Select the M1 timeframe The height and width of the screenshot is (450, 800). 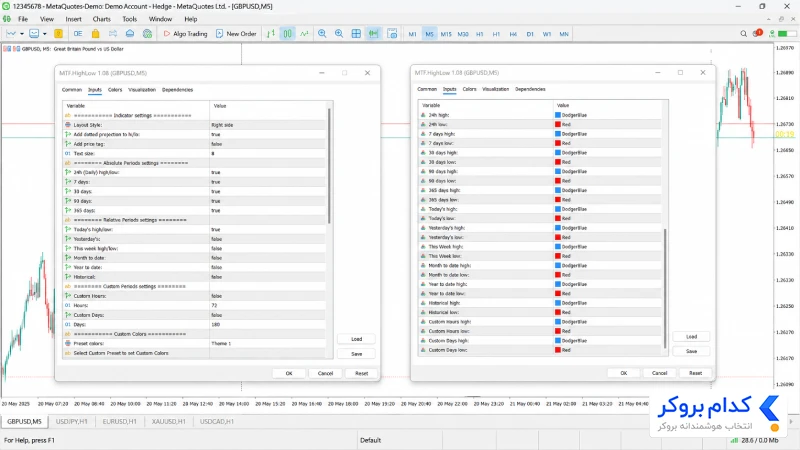(x=412, y=34)
